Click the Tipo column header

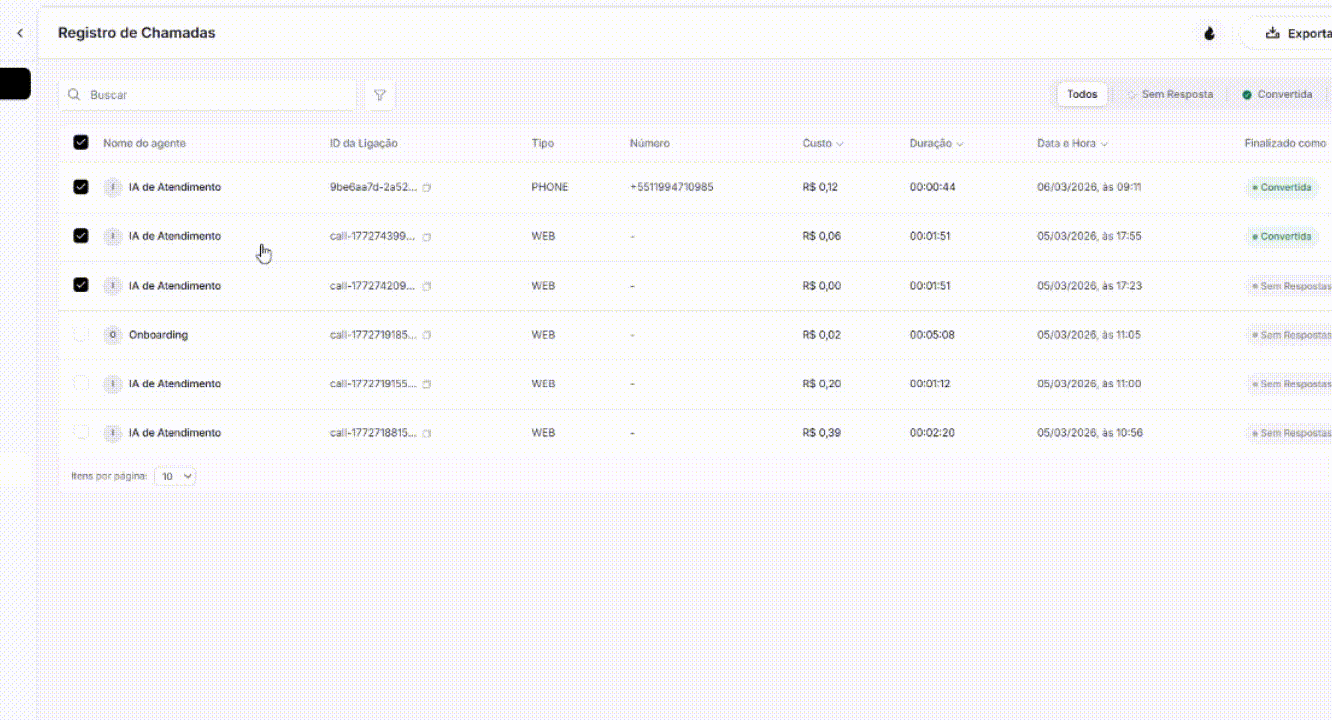tap(542, 143)
